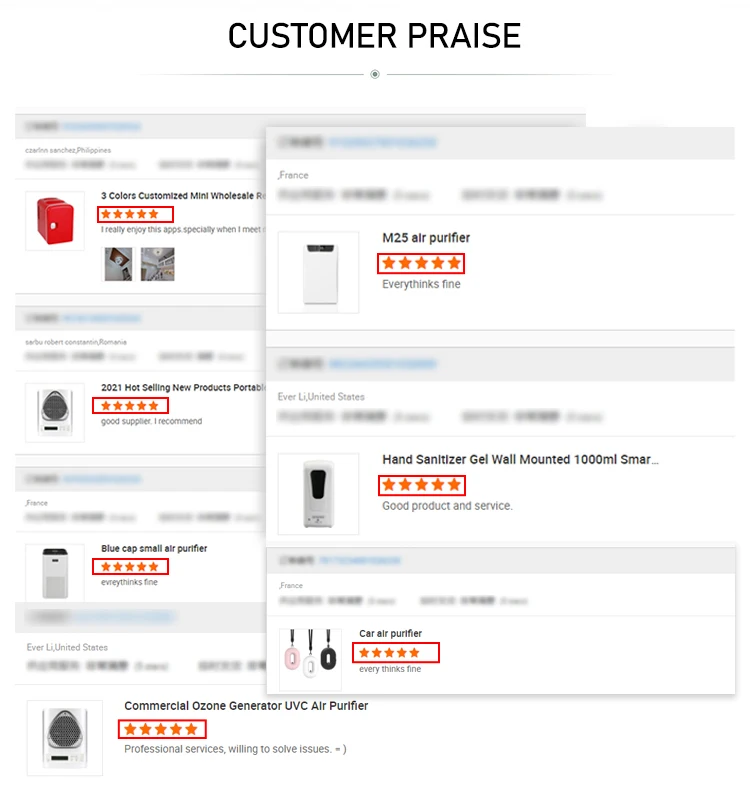750x793 pixels.
Task: Open the first review photo under mini fridge
Action: pos(118,264)
